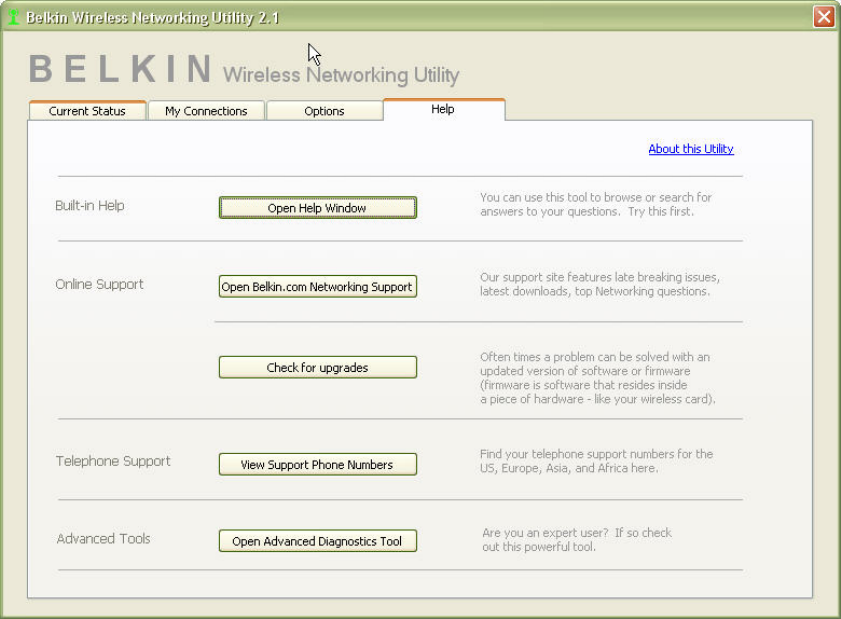The width and height of the screenshot is (841, 619).
Task: Click the 'US, Europe, Asia, and Africa' description
Action: click(596, 461)
